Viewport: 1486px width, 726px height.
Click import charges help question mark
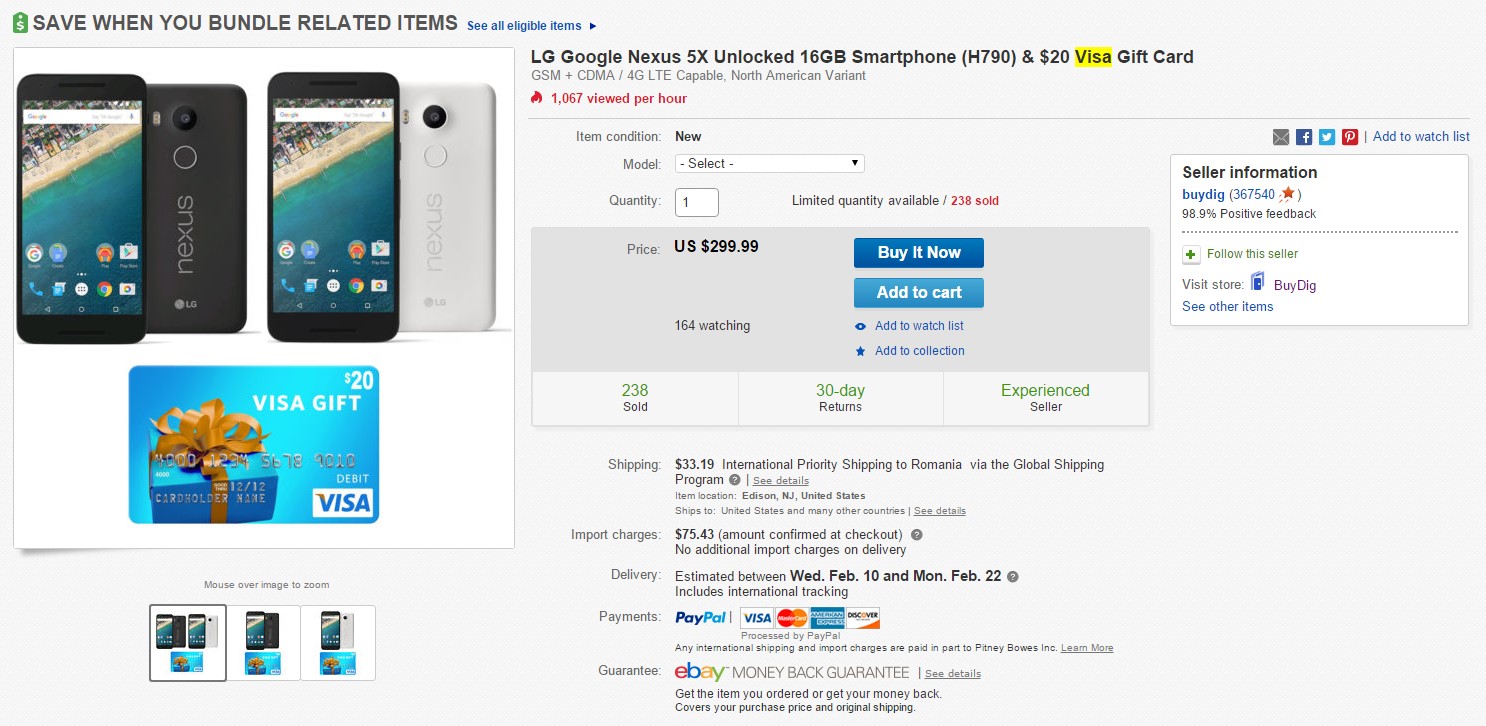(x=916, y=535)
